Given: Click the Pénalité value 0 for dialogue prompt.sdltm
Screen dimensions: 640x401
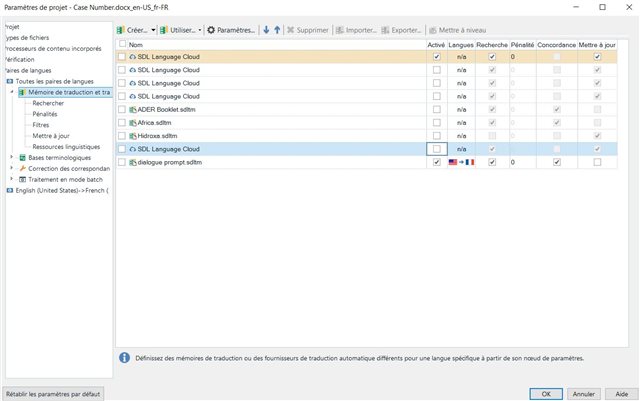Looking at the screenshot, I should coord(513,162).
